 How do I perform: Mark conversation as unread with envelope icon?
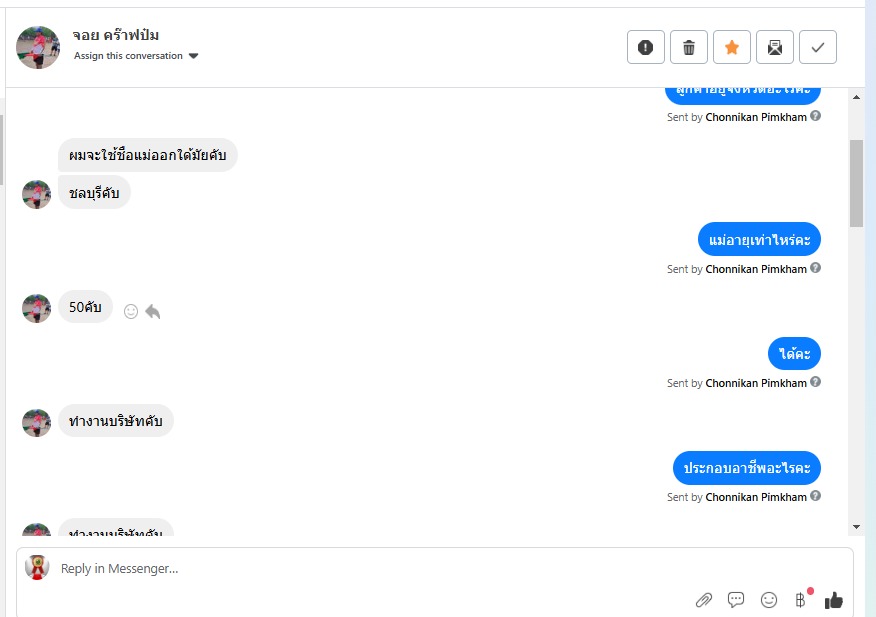coord(775,47)
